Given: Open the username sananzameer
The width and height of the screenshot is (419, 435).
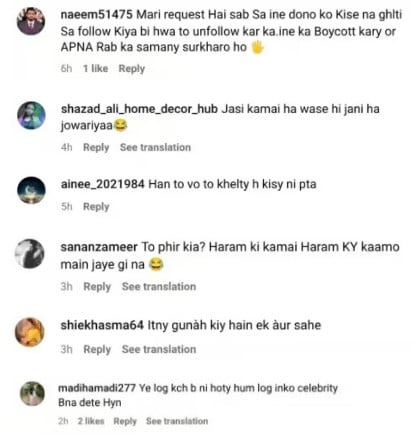Looking at the screenshot, I should 99,247.
